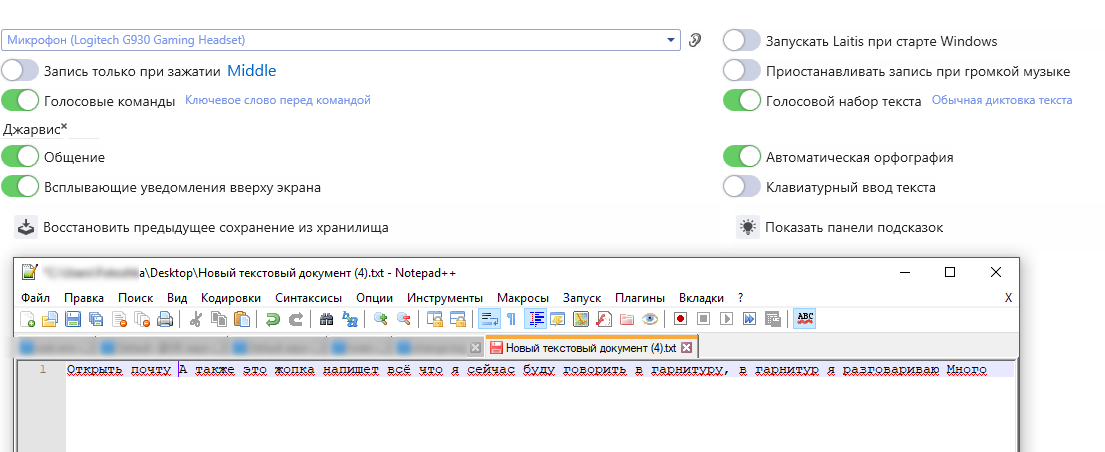Enable Клавиатурный ввод текста toggle
This screenshot has width=1105, height=452.
742,186
